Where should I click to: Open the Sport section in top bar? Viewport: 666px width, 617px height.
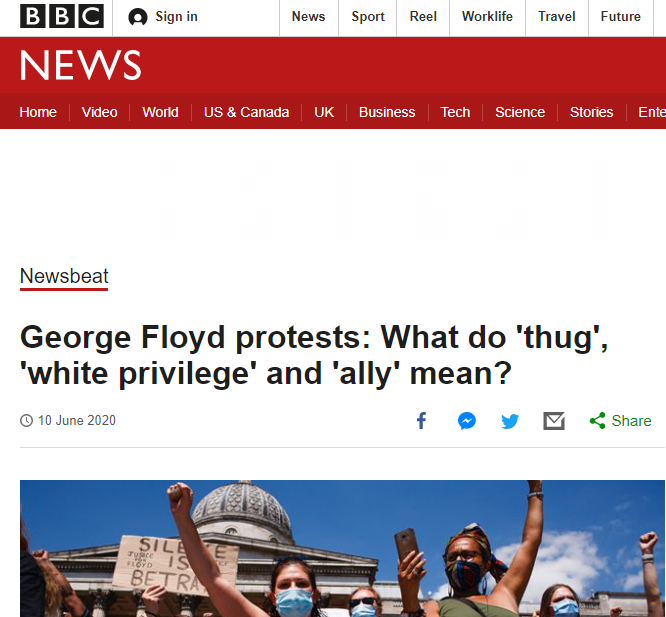tap(368, 17)
